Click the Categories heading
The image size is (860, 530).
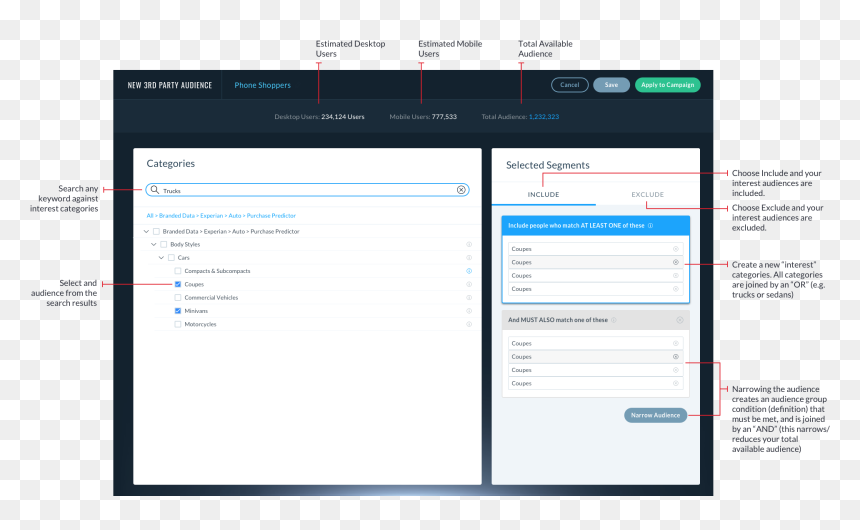[171, 163]
